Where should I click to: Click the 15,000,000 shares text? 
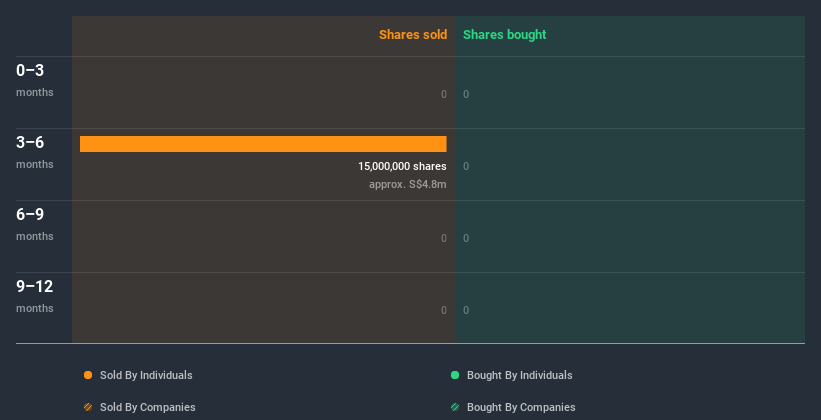[402, 166]
